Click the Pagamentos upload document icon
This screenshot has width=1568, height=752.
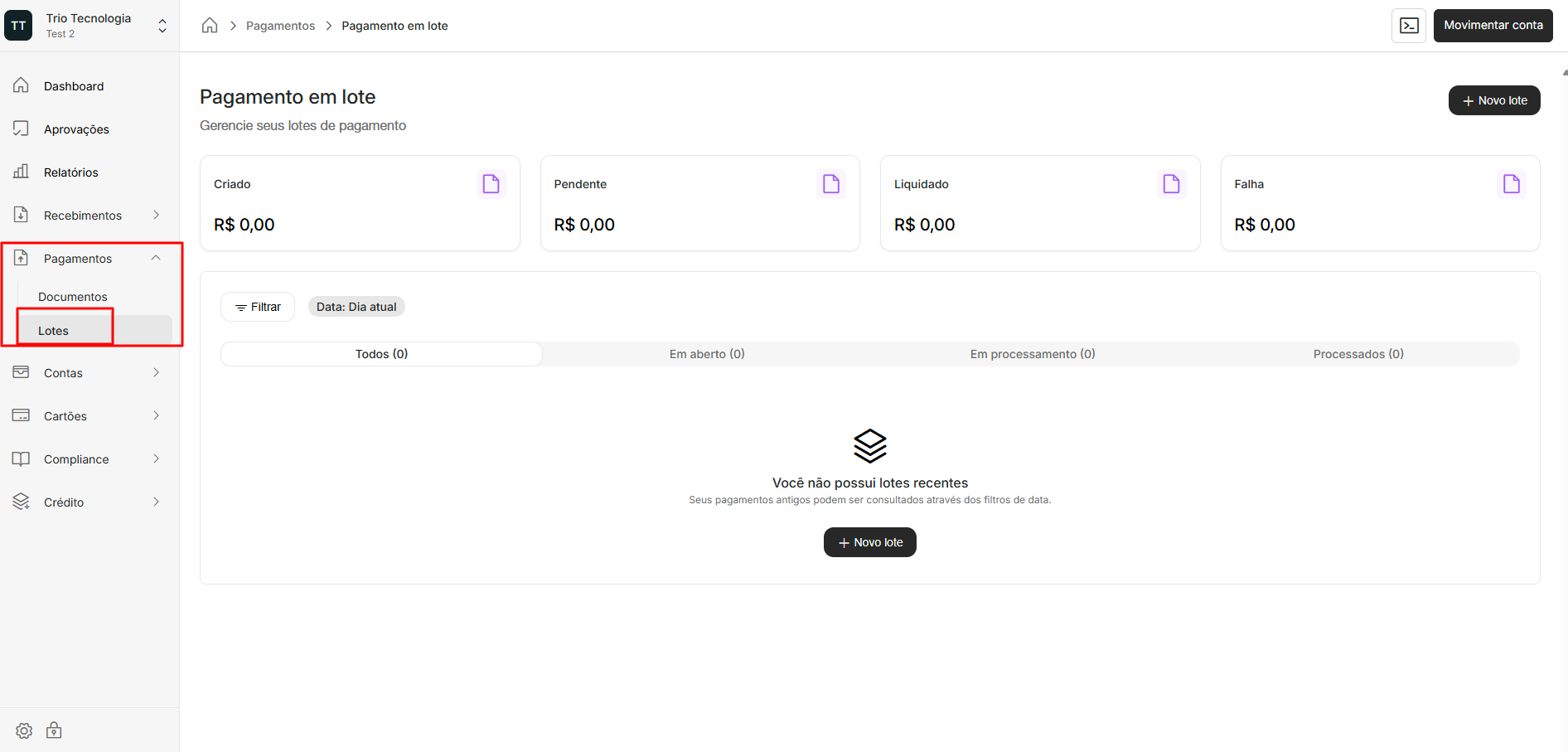[22, 258]
